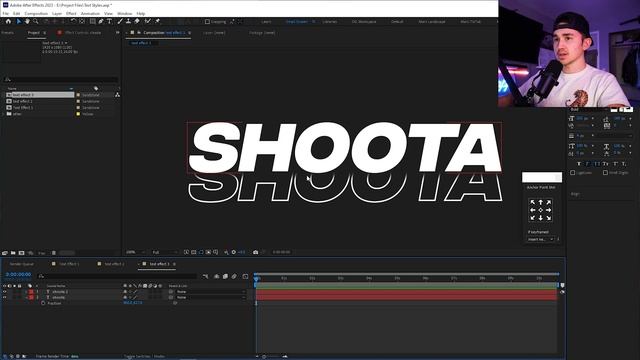
Task: Hide the bottom shoota layer eye icon
Action: tap(4, 298)
